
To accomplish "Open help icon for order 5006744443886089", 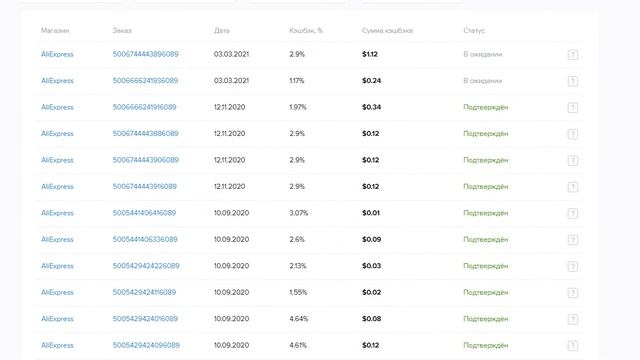I will click(x=573, y=134).
